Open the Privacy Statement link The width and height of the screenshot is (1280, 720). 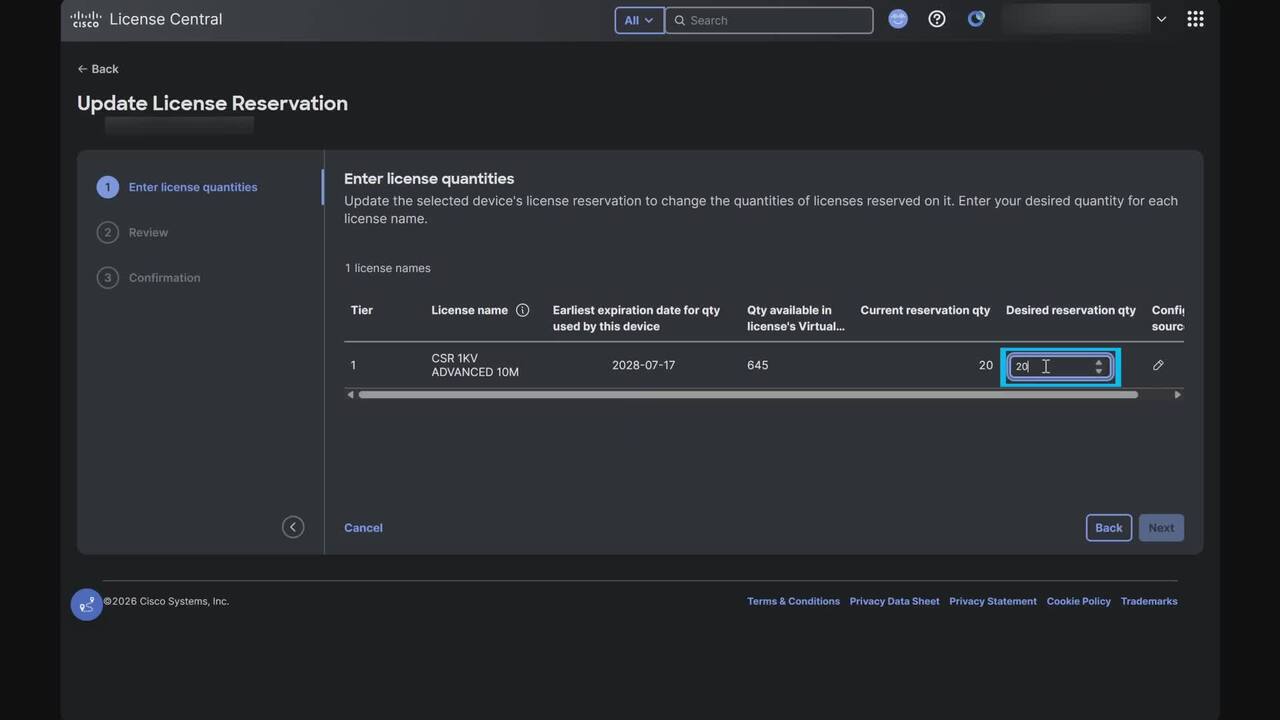point(992,601)
